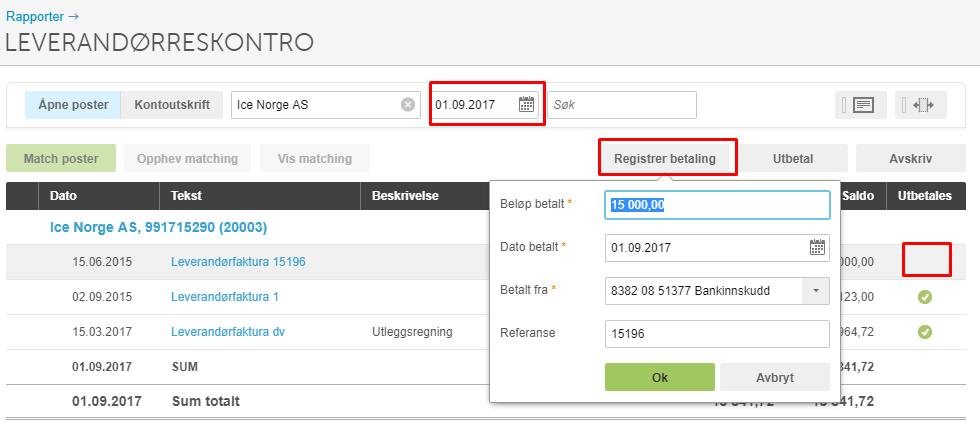
Task: Open Ice Norge AS, 991715290 (20003) link
Action: click(x=158, y=227)
